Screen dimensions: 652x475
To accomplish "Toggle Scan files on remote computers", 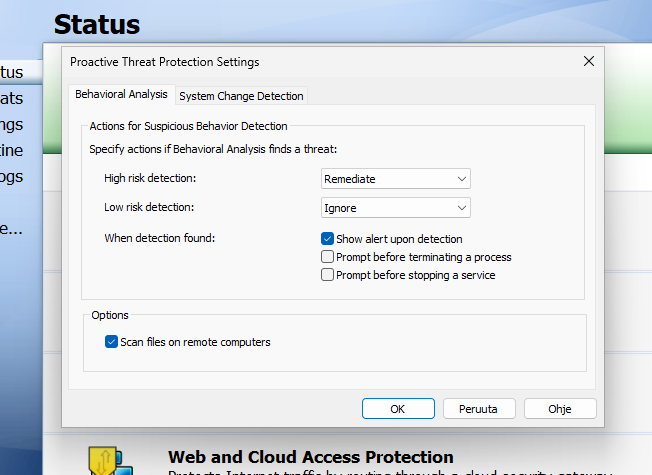I will [x=111, y=342].
